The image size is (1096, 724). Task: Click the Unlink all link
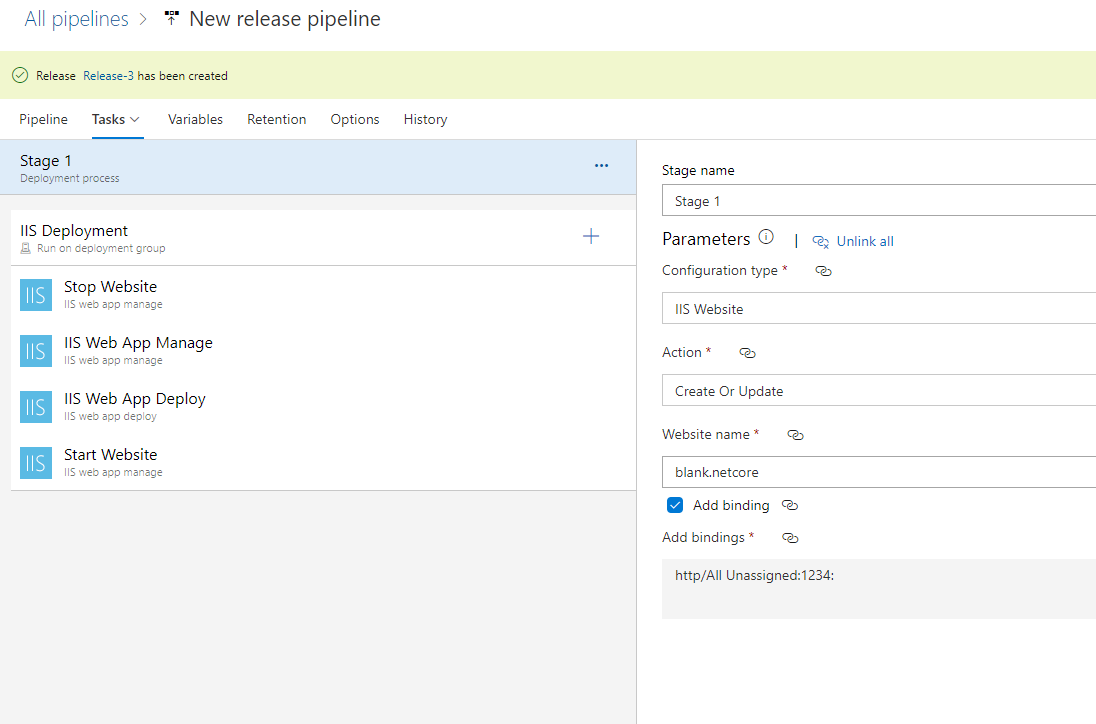(864, 241)
